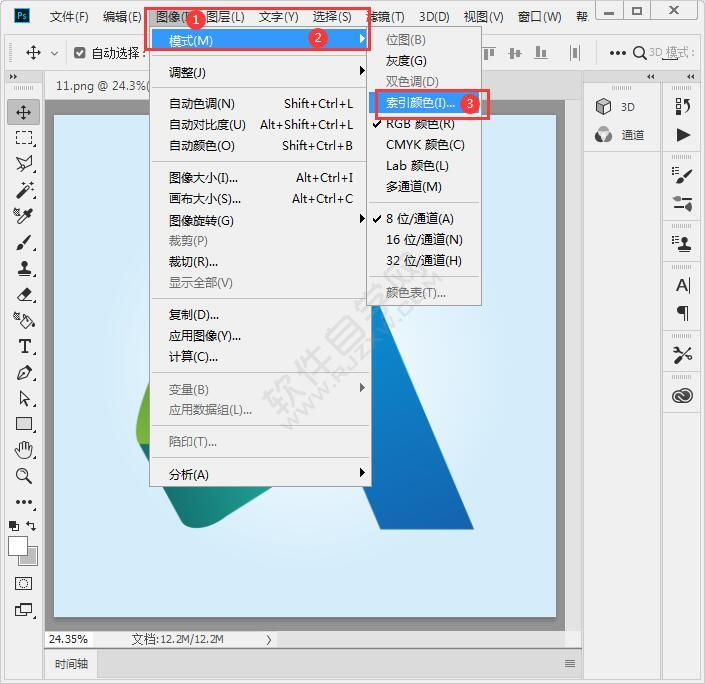Select the Polygonal Lasso tool
The image size is (705, 684).
[x=24, y=164]
